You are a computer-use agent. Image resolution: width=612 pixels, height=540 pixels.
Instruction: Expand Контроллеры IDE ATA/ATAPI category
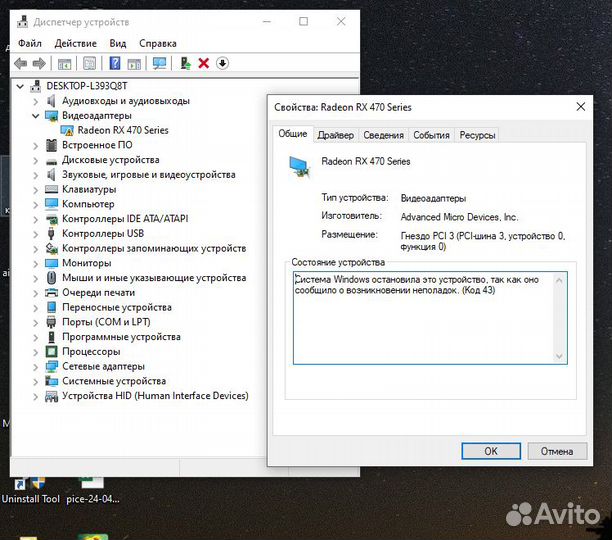click(x=36, y=219)
